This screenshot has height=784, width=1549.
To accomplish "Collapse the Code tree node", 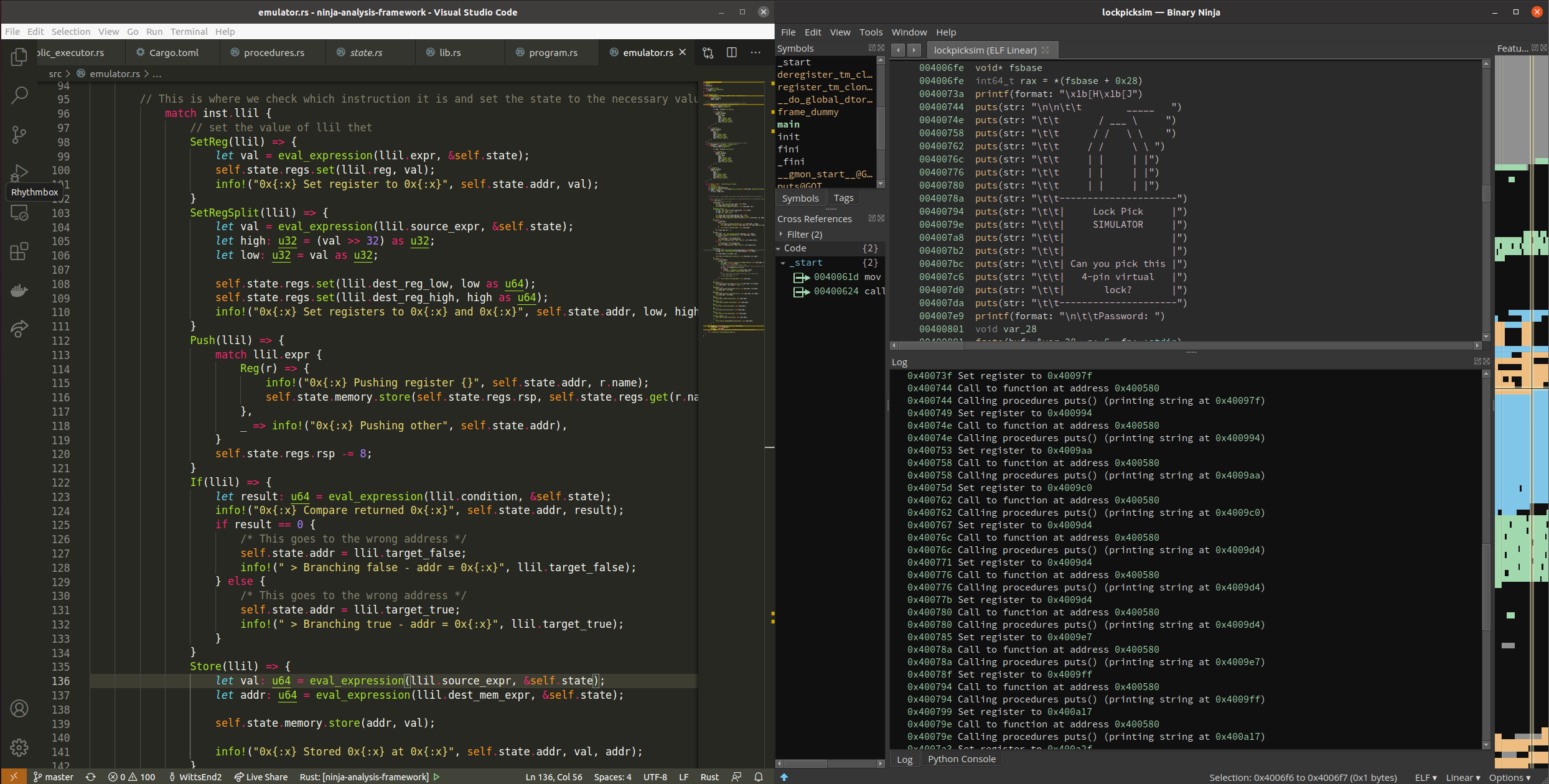I will pos(779,248).
